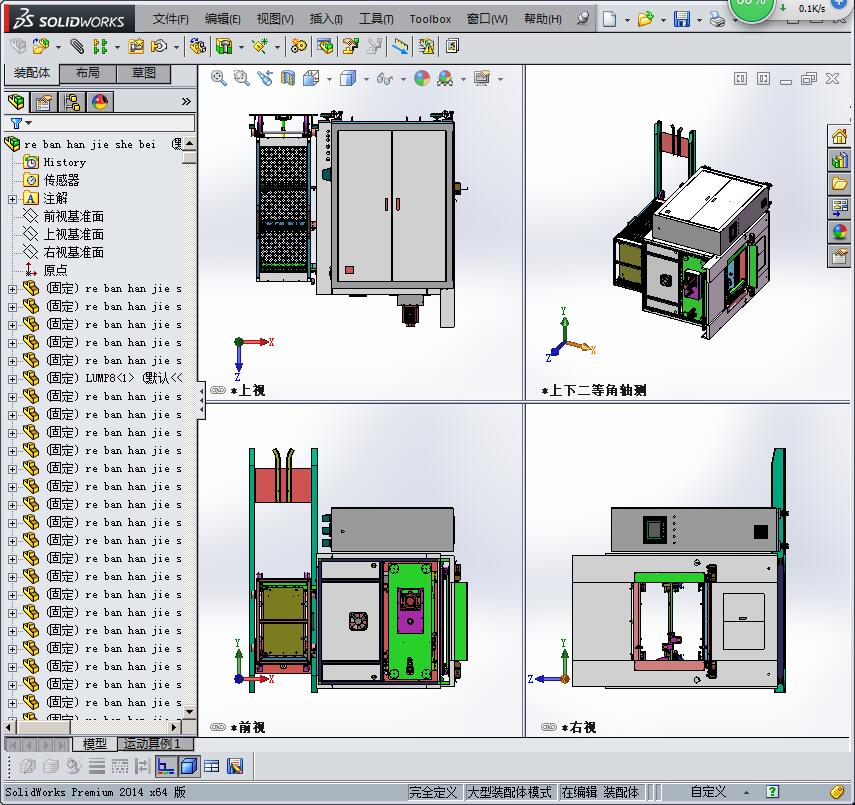Open the DisplayManager tab icon
The image size is (855, 805).
tap(100, 102)
